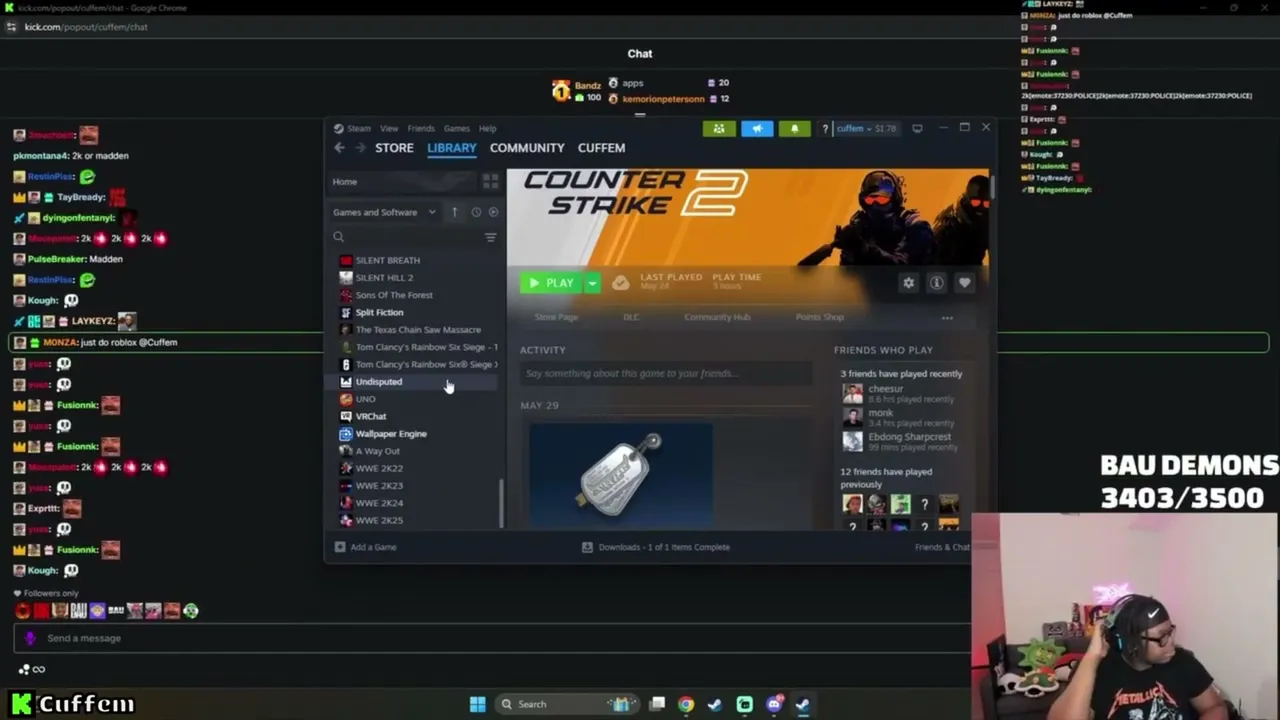
Task: Select WWE 2K25 in the game list
Action: click(x=380, y=520)
